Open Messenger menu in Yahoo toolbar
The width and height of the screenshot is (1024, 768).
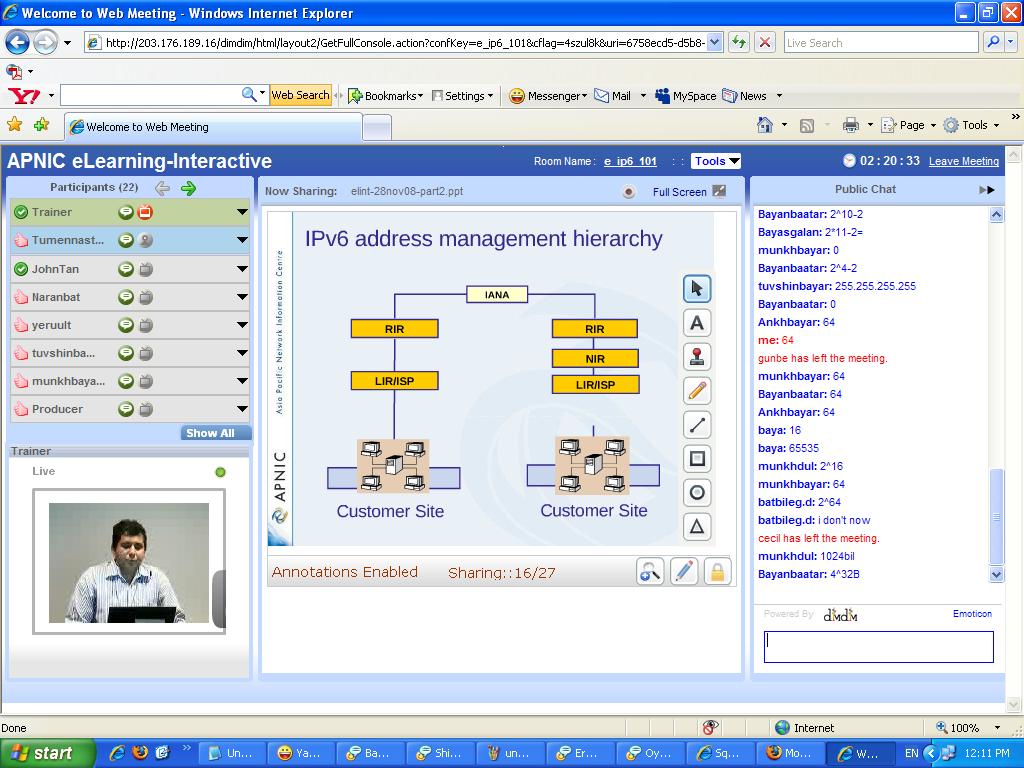click(x=548, y=96)
